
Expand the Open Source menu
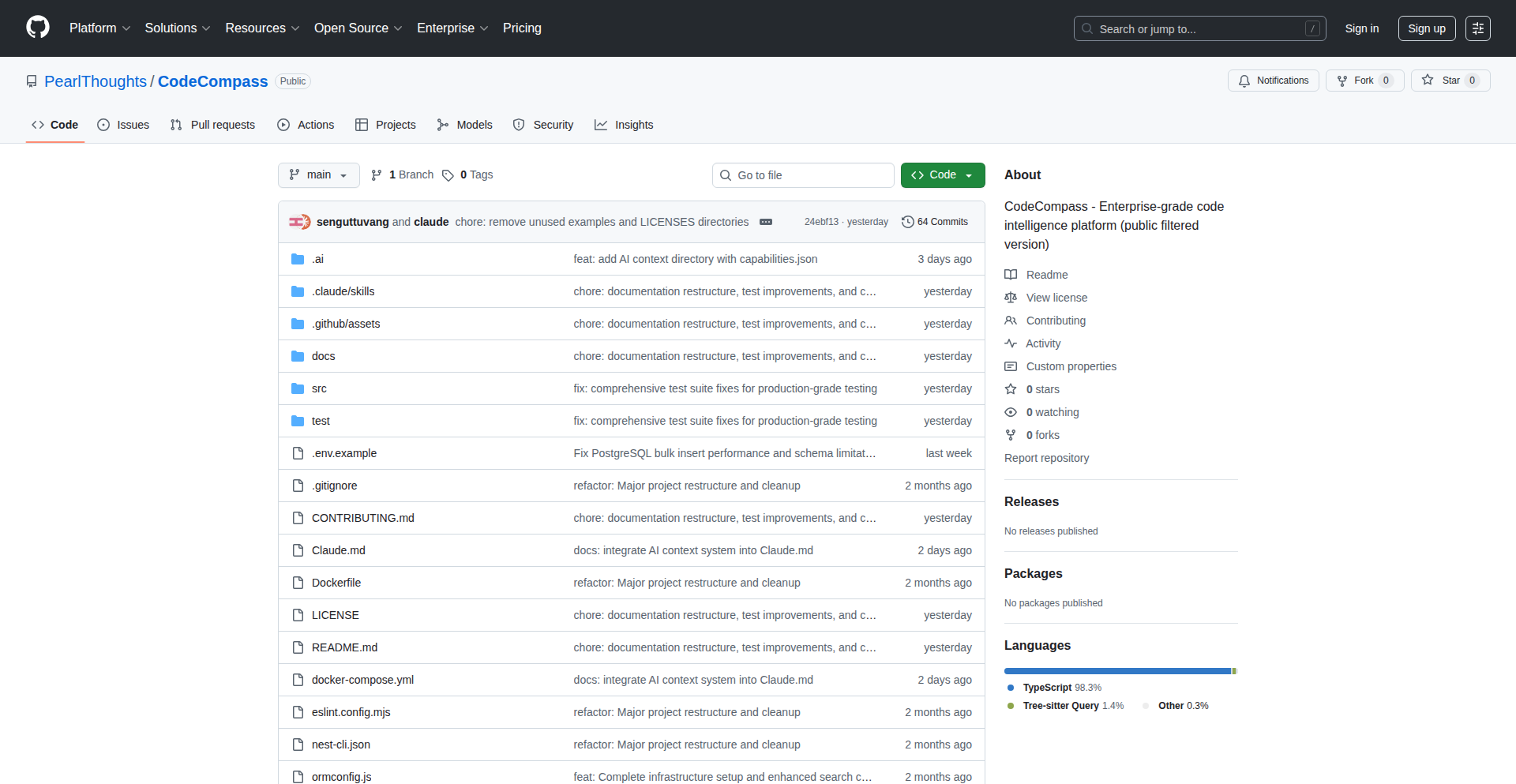[357, 28]
